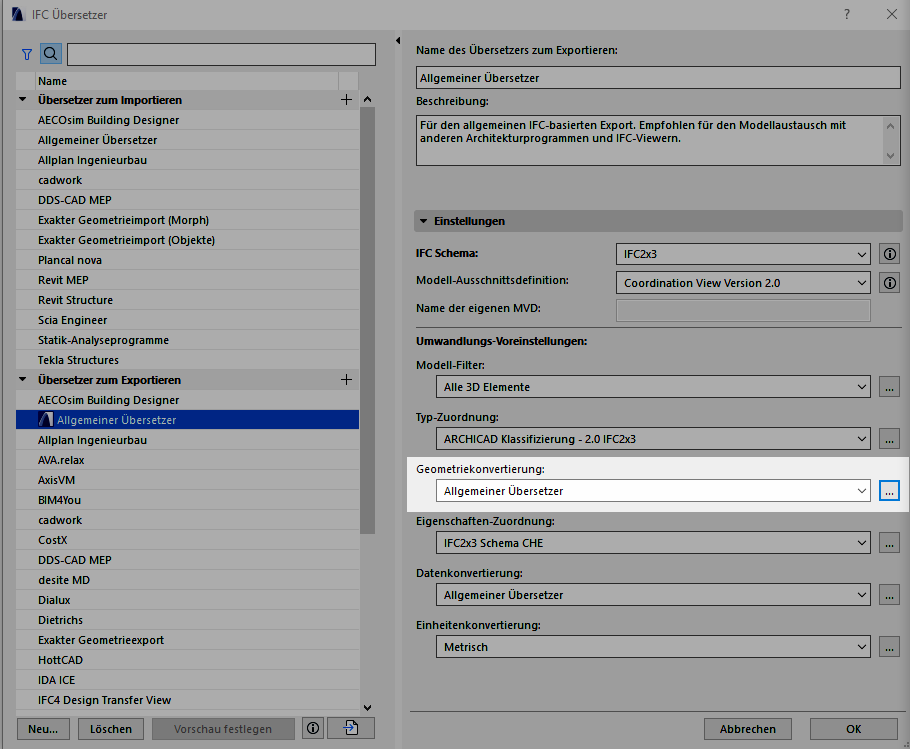Click the Name column header
This screenshot has width=910, height=749.
click(186, 81)
